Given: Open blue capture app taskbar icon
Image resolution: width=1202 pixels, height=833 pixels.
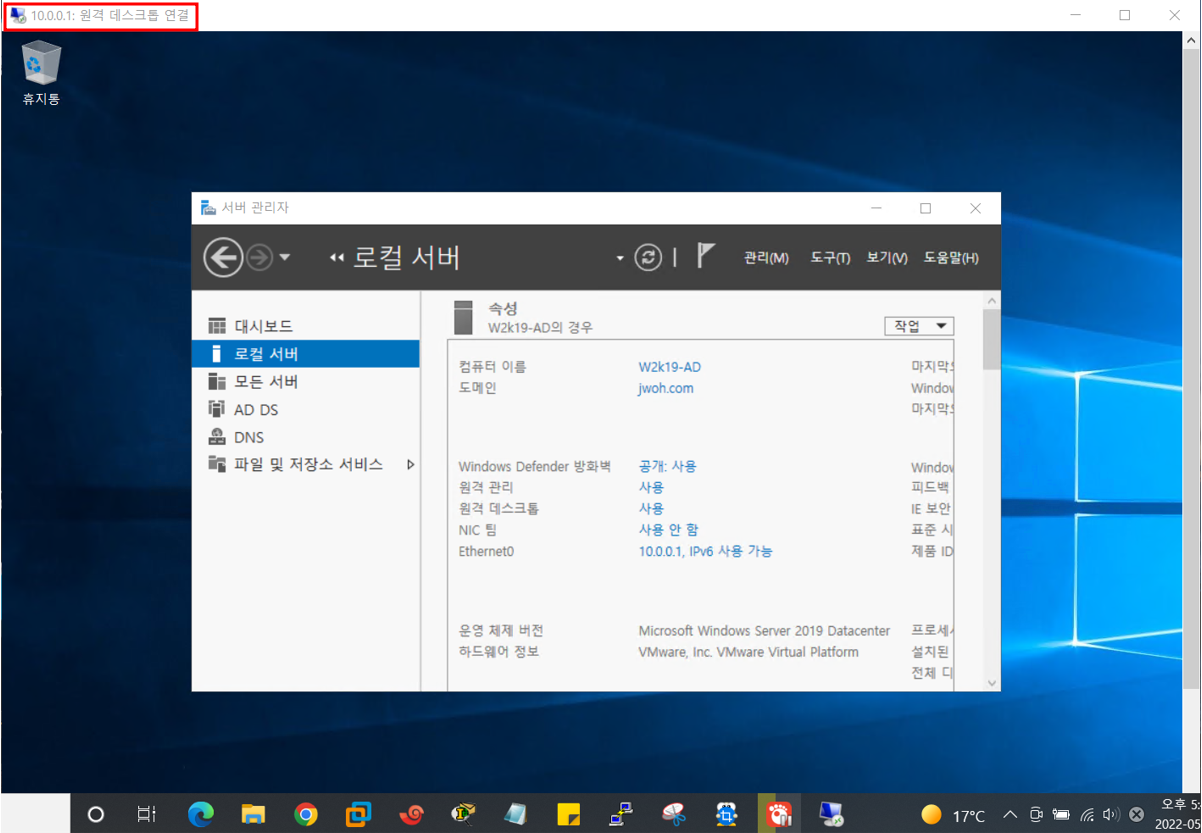Looking at the screenshot, I should point(726,814).
